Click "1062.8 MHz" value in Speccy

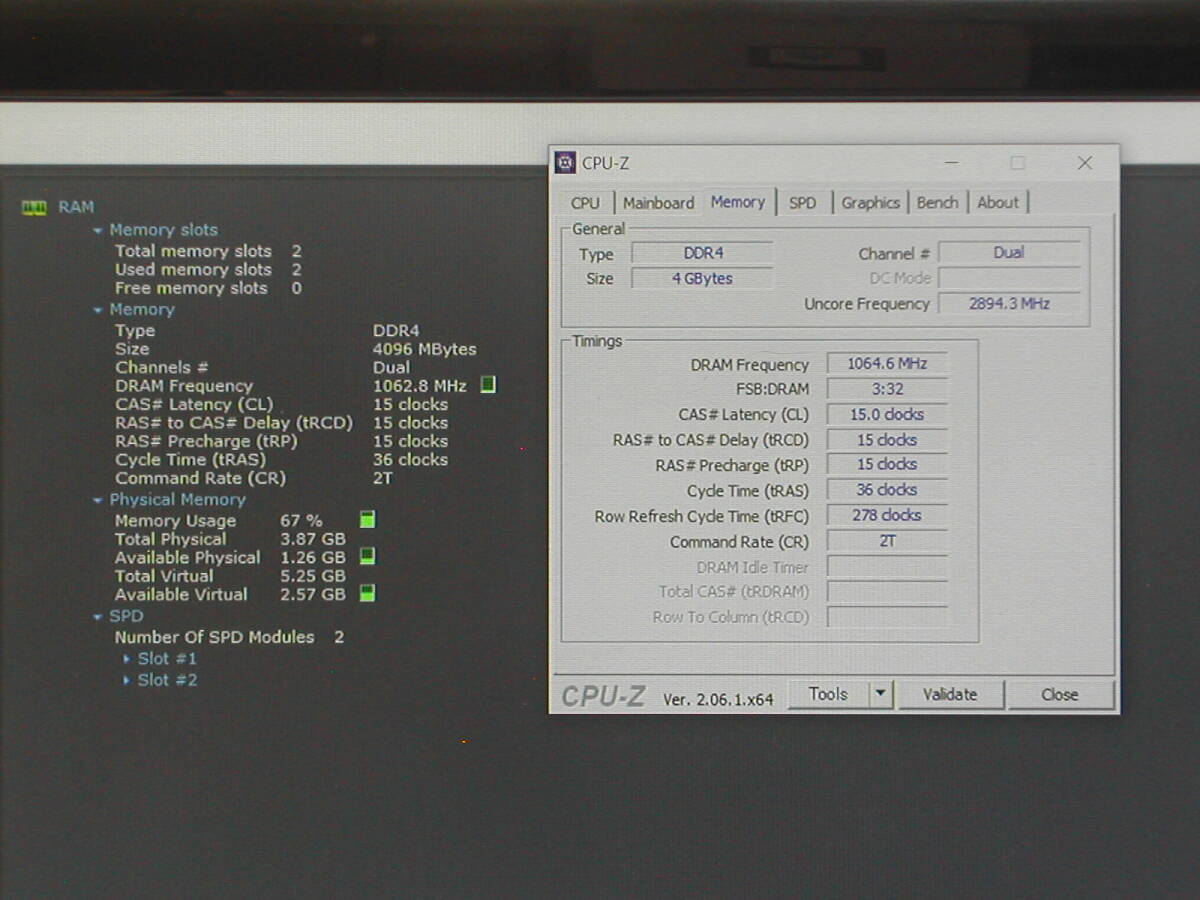419,386
